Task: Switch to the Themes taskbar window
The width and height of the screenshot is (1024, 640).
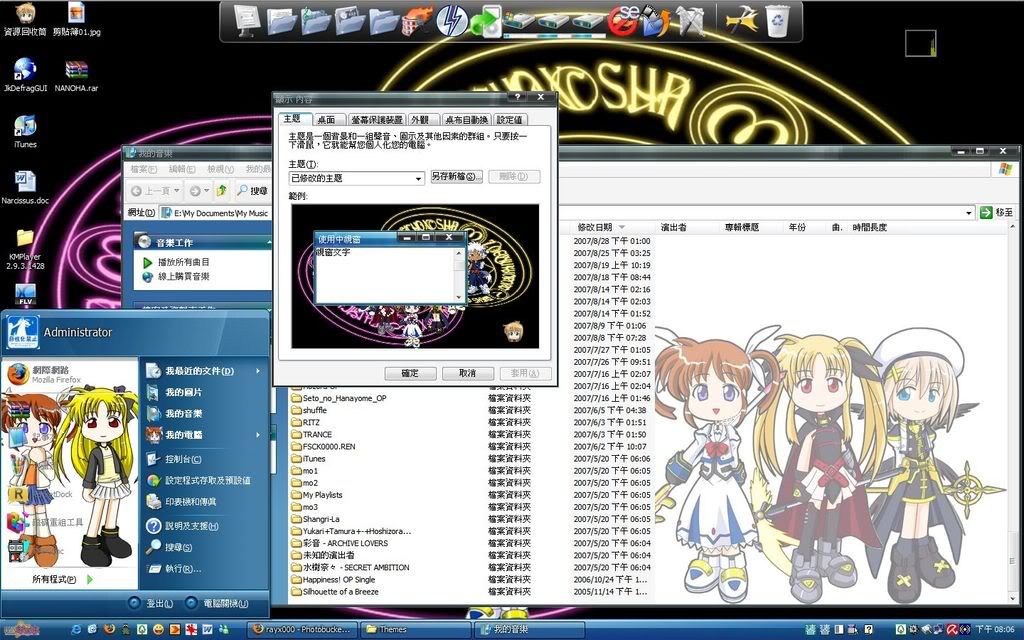Action: point(414,630)
